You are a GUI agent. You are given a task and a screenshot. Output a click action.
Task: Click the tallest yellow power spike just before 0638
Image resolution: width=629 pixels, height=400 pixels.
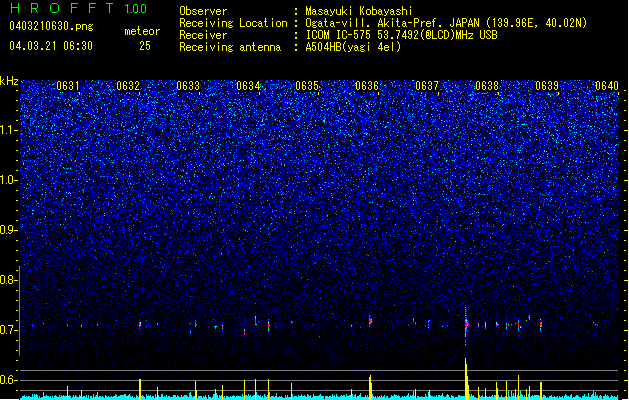467,378
